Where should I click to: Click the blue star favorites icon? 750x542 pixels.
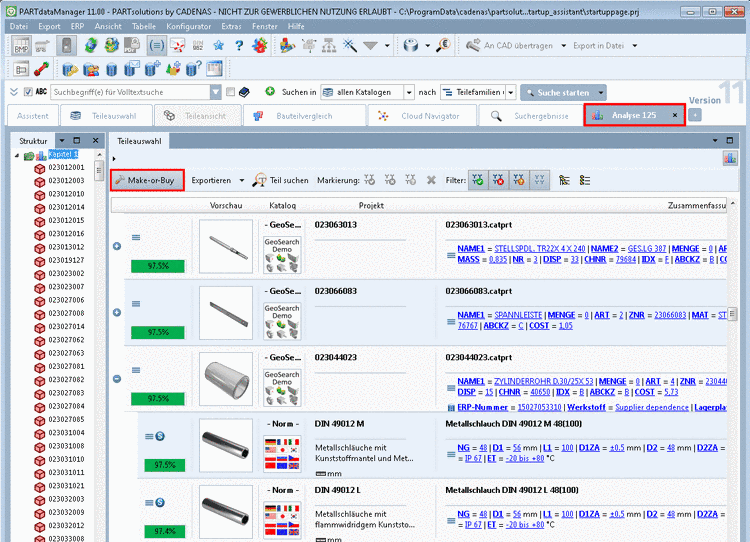coord(219,45)
